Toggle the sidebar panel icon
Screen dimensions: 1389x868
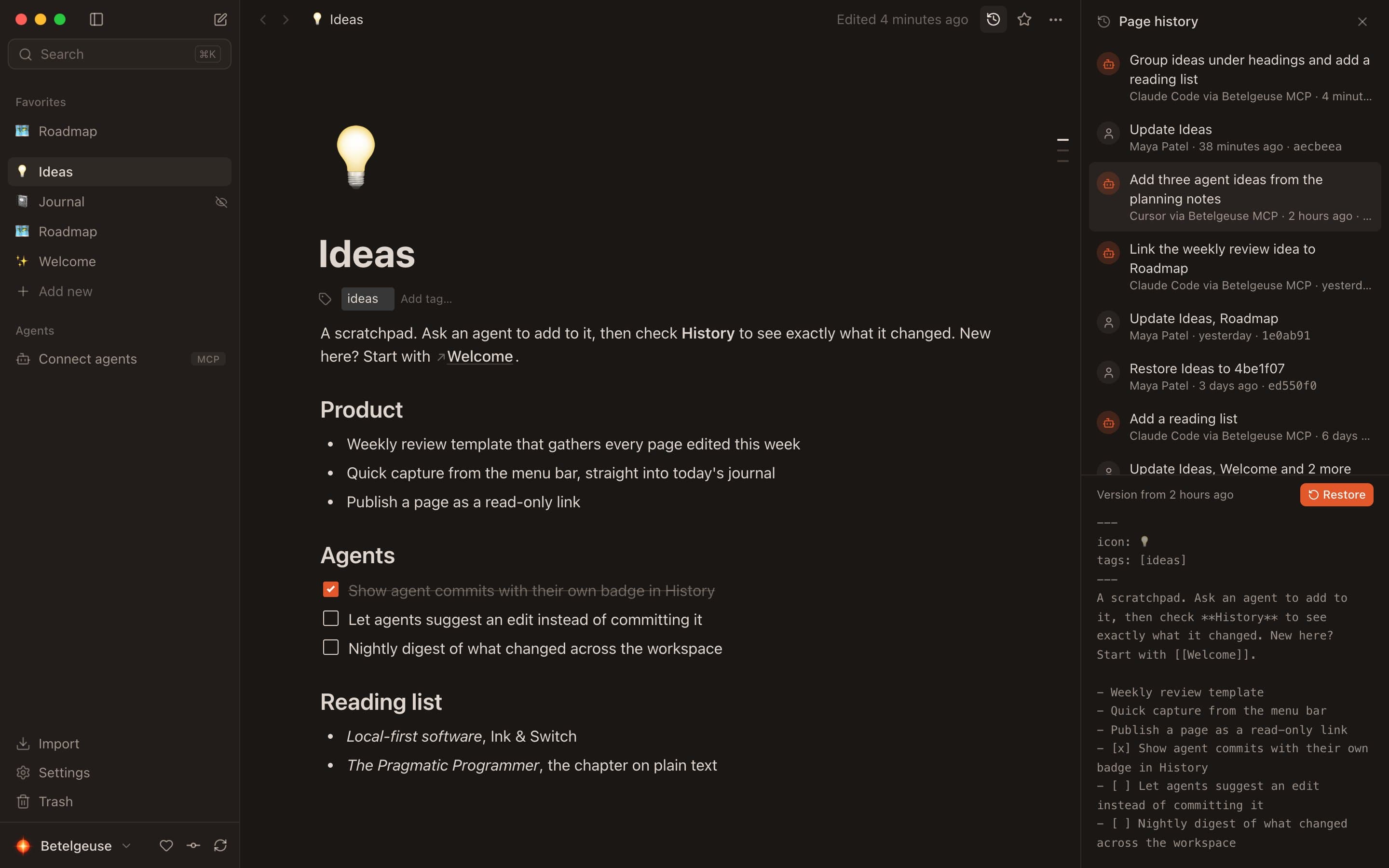[96, 19]
